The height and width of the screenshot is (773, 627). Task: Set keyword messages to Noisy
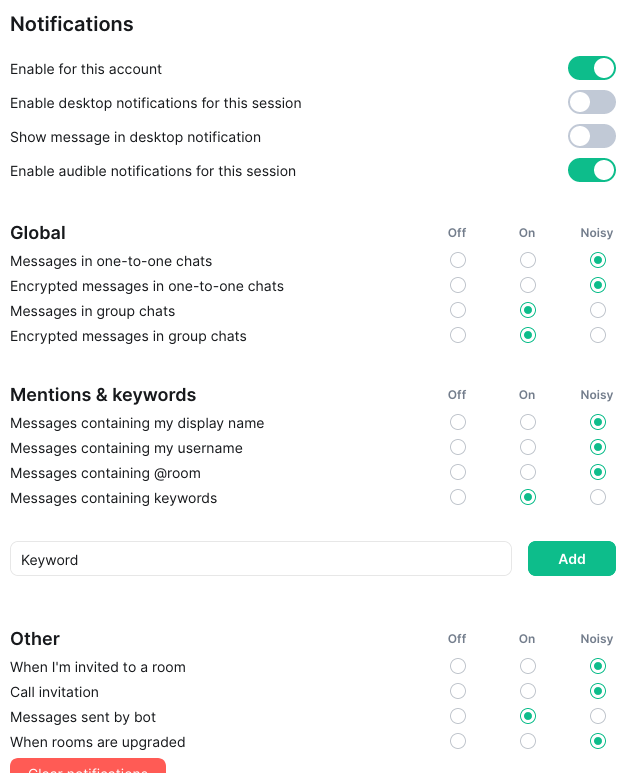598,497
